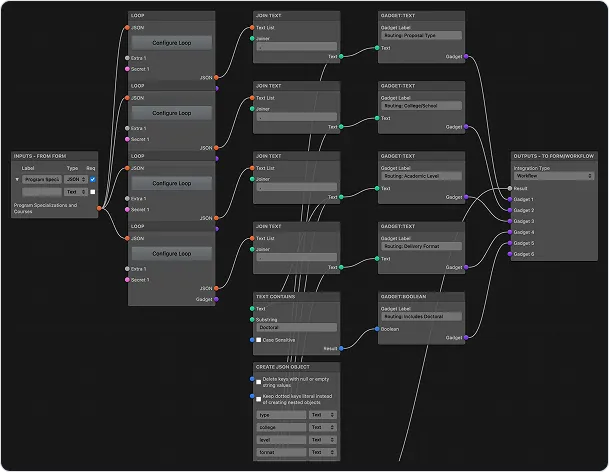609x472 pixels.
Task: Open the JSON type dropdown in Inputs node
Action: [76, 179]
